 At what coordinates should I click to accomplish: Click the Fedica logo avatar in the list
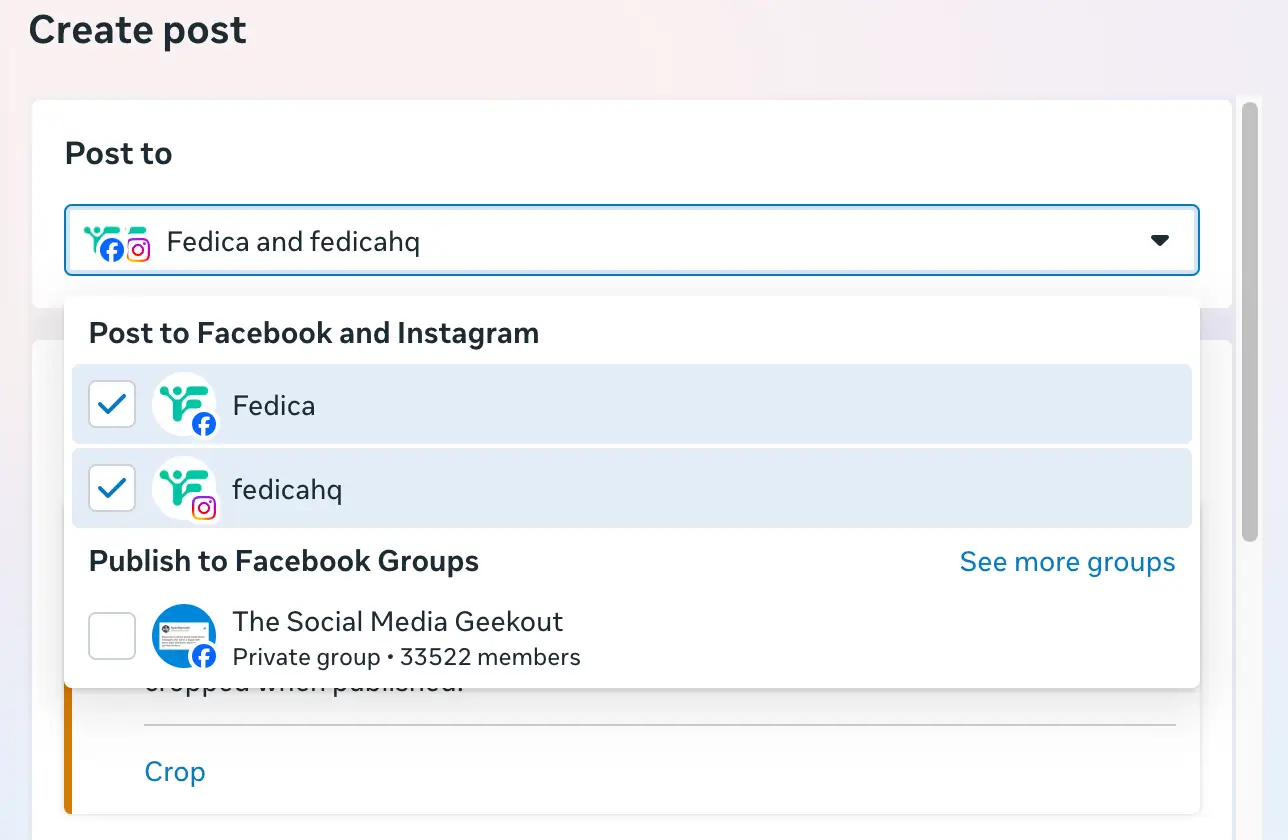(x=181, y=401)
